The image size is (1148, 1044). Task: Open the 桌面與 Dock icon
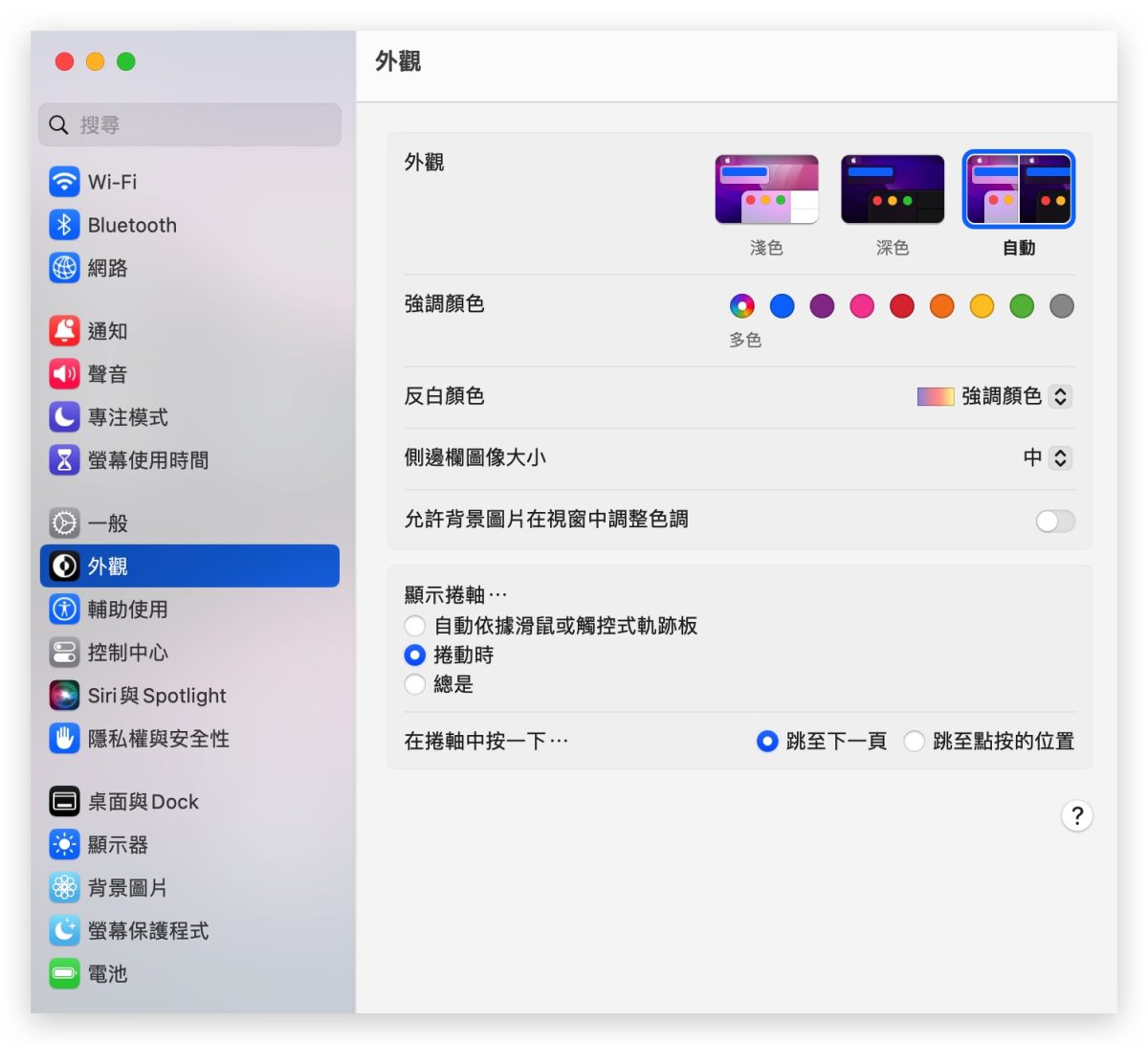coord(64,802)
